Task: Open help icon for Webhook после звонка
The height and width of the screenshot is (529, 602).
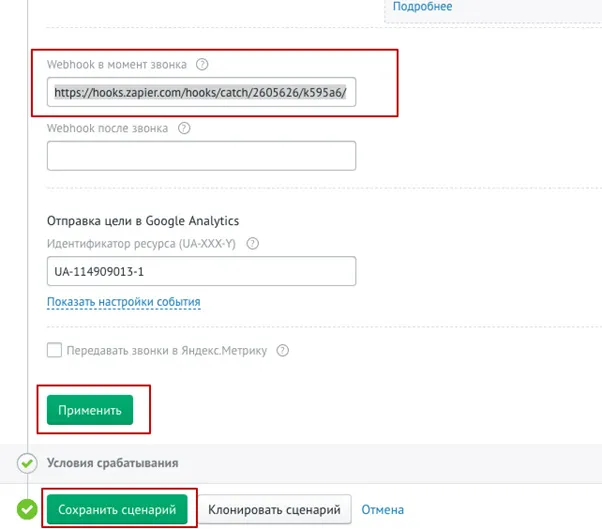Action: coord(184,128)
